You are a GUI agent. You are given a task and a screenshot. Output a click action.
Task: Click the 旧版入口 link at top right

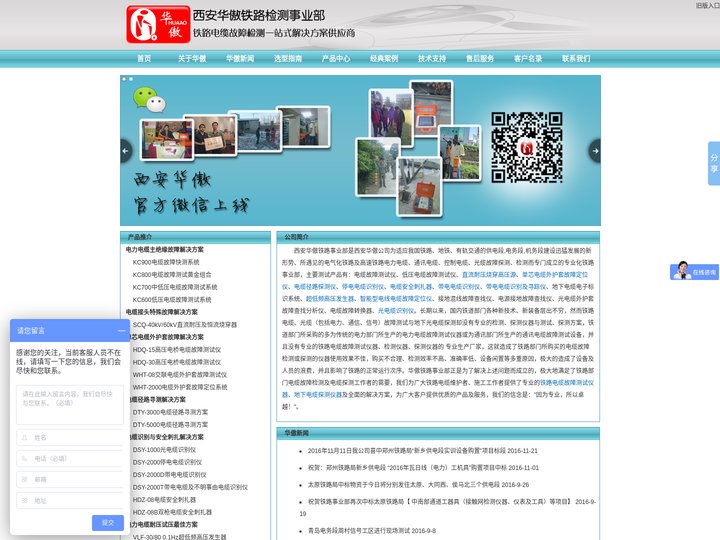pyautogui.click(x=708, y=6)
